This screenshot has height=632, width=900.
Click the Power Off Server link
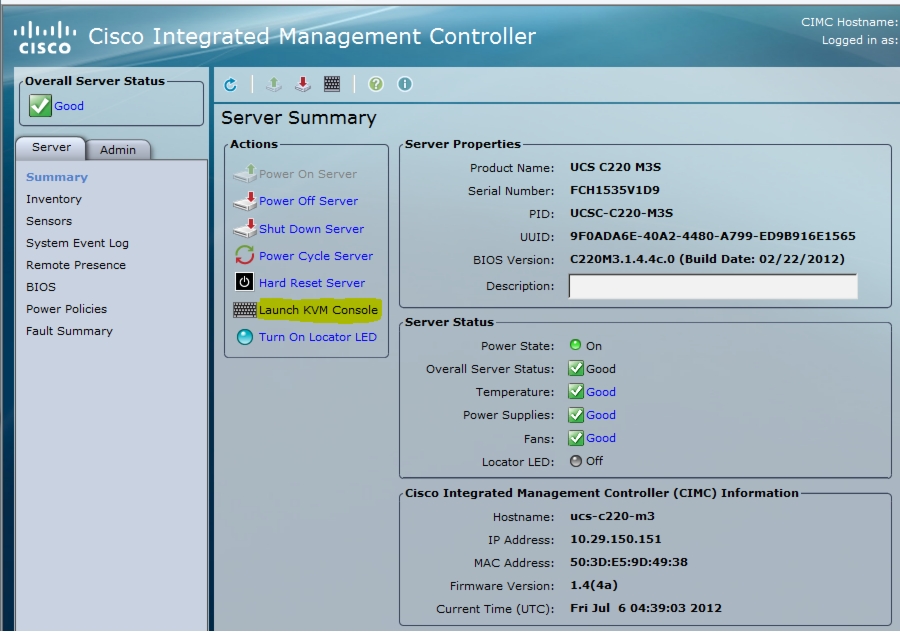coord(308,201)
